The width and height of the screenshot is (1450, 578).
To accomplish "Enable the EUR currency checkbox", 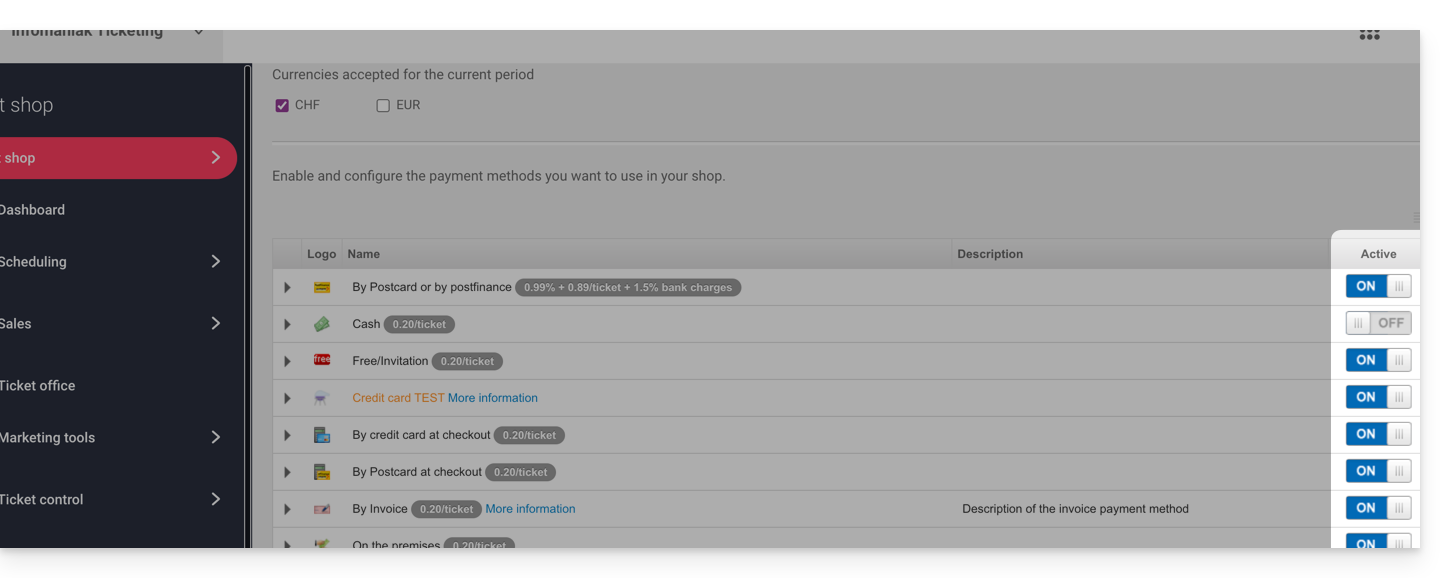I will coord(383,105).
